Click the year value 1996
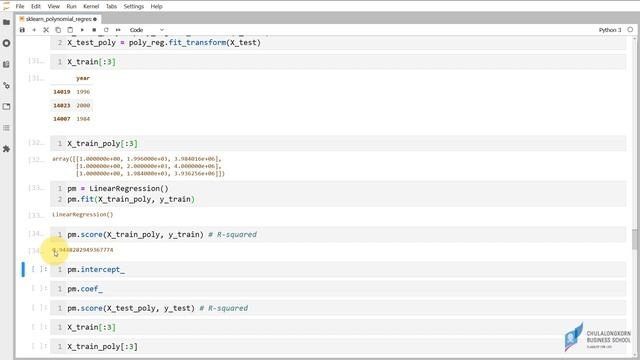 (x=83, y=92)
